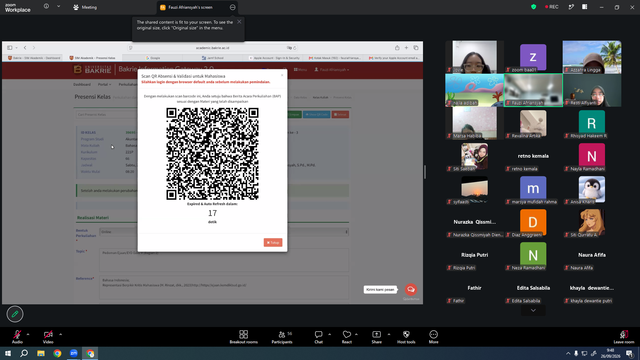The width and height of the screenshot is (640, 360).
Task: Open the React emoji menu
Action: click(347, 337)
